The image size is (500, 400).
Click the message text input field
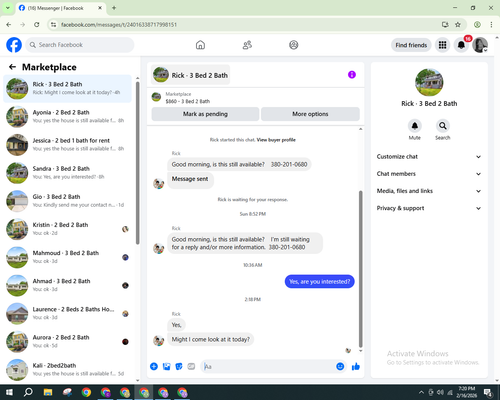point(269,367)
